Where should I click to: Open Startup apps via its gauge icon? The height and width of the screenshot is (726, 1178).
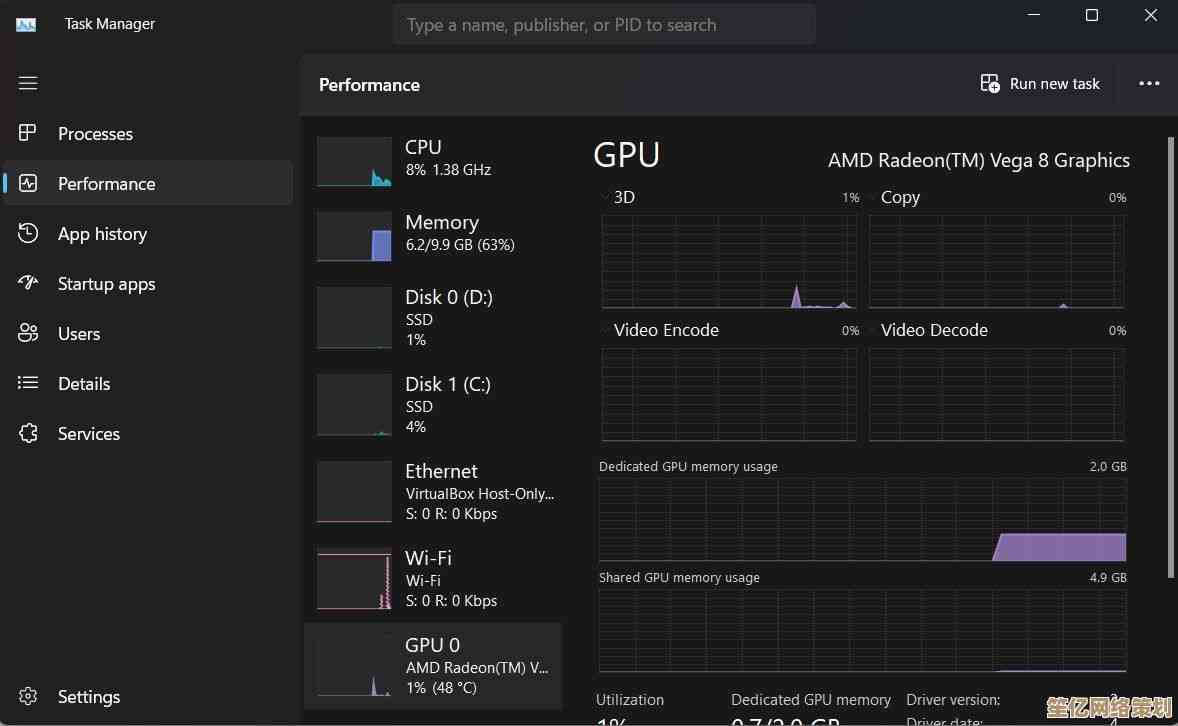tap(28, 283)
